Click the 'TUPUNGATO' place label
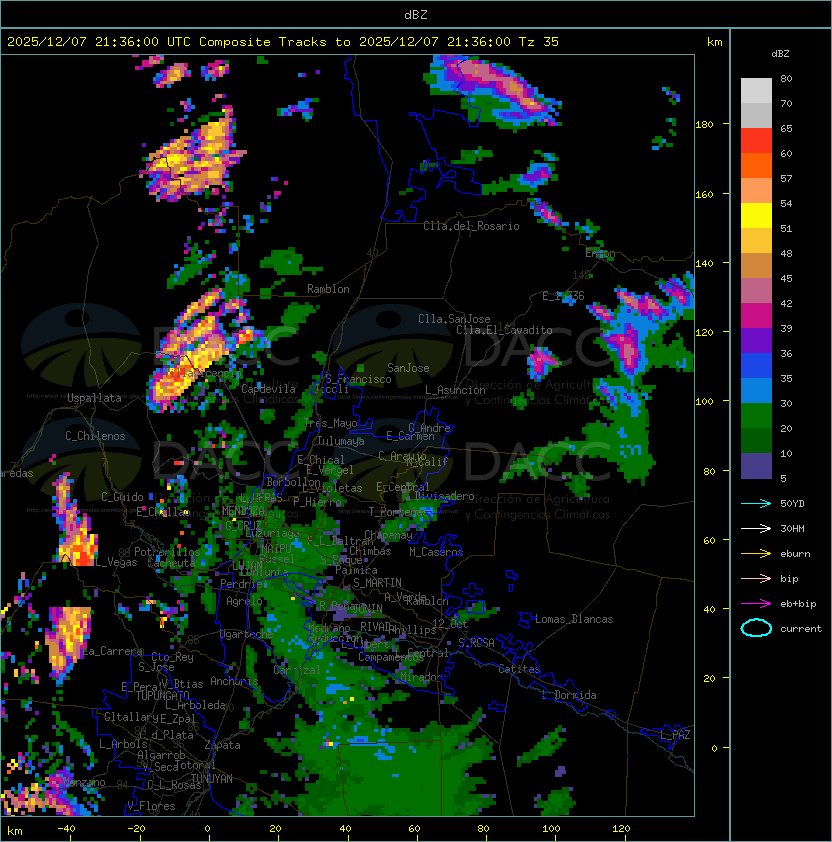832x842 pixels. click(x=162, y=695)
